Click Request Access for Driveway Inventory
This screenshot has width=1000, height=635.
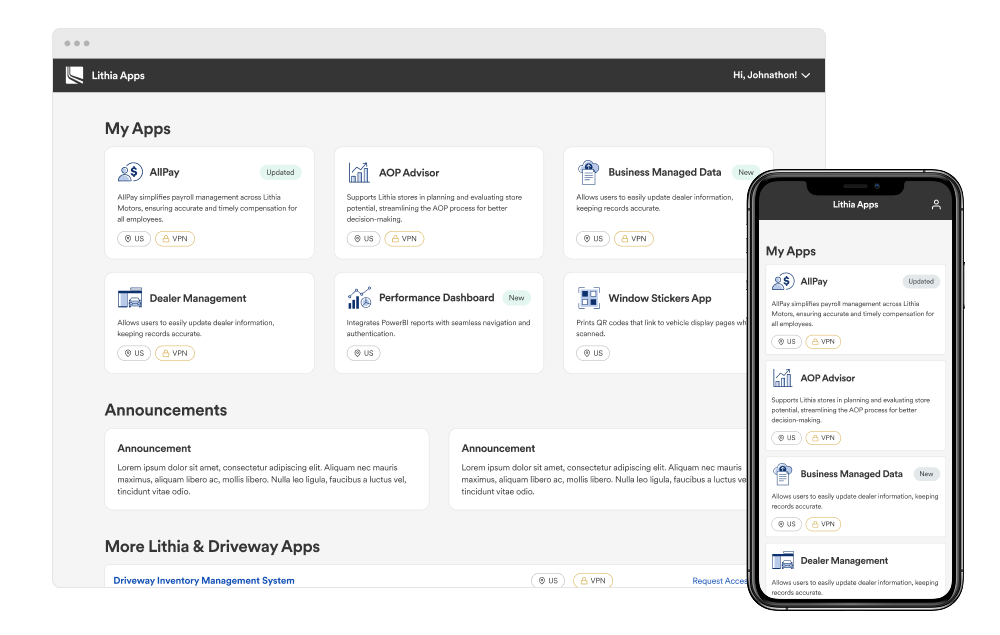[720, 581]
